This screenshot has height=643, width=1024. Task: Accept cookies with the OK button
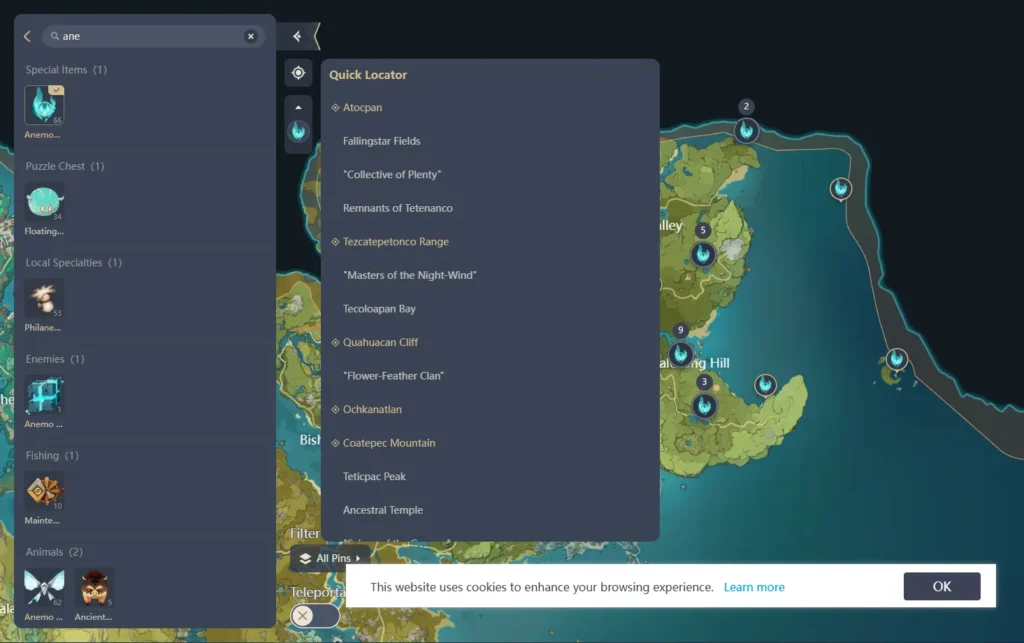pyautogui.click(x=942, y=586)
